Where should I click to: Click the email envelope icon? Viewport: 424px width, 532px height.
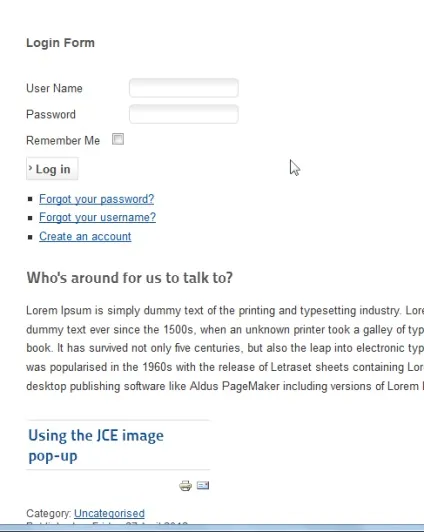pos(203,485)
